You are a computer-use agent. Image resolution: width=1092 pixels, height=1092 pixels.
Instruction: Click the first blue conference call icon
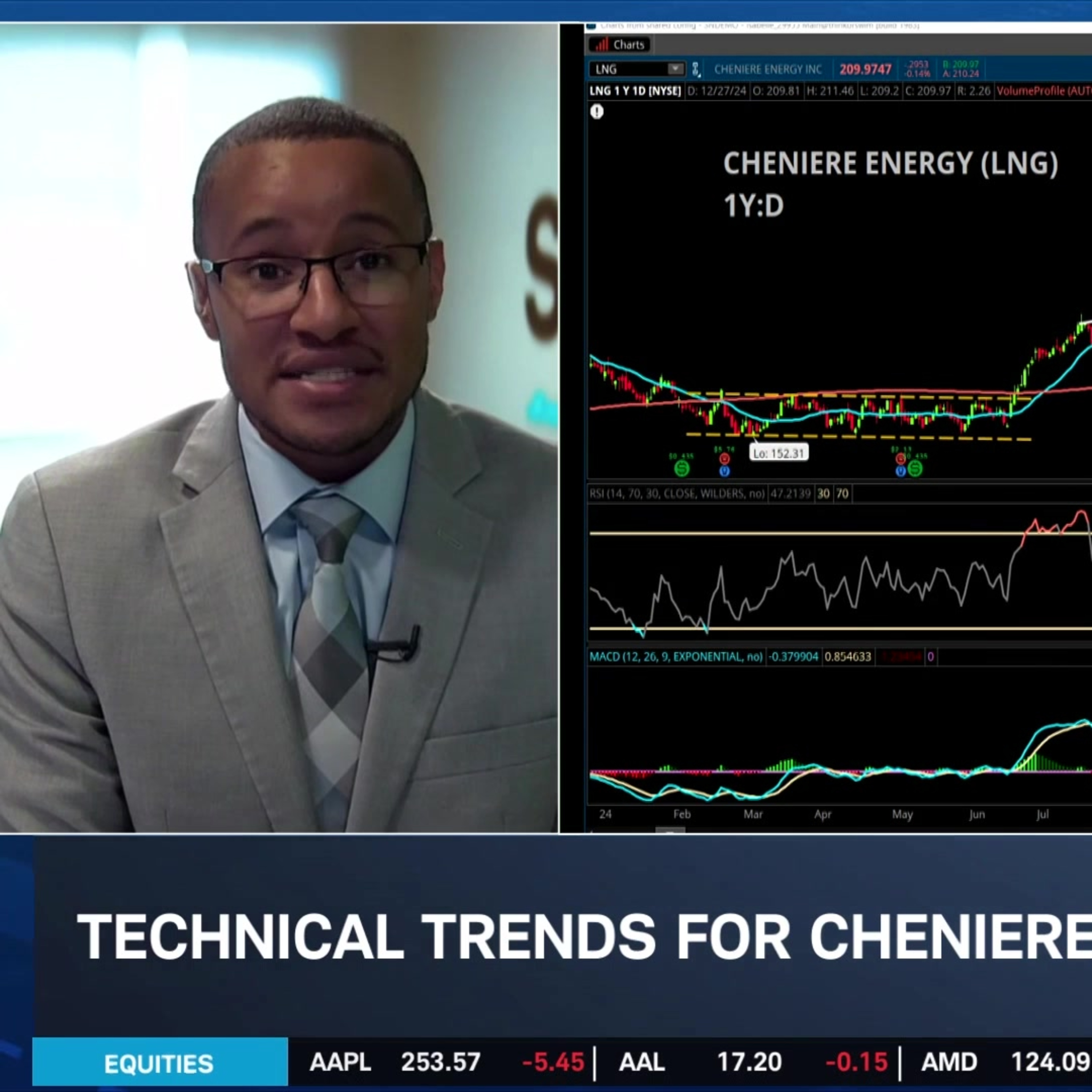[x=725, y=471]
